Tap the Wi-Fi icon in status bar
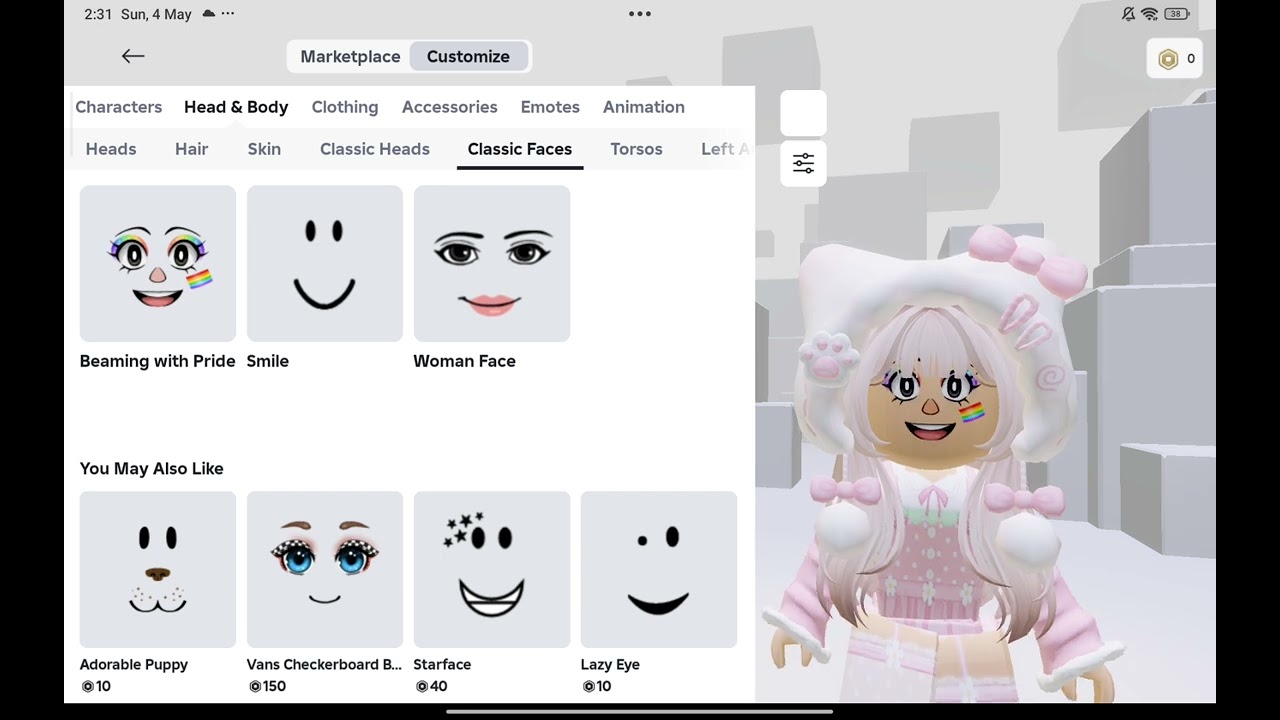 (x=1149, y=14)
